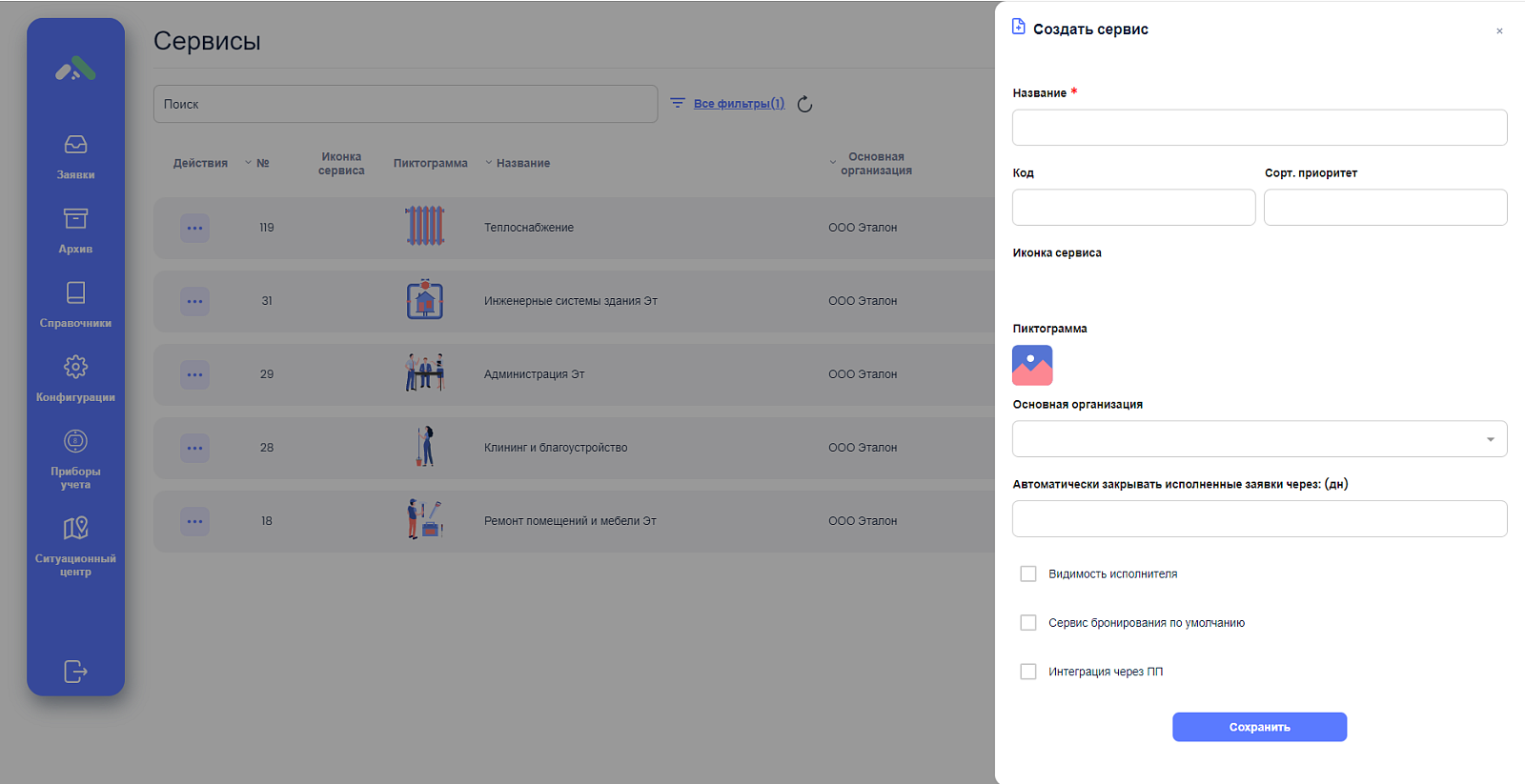Click the Ремонт помещений и мебели pictogram
Image resolution: width=1525 pixels, height=784 pixels.
coord(425,520)
